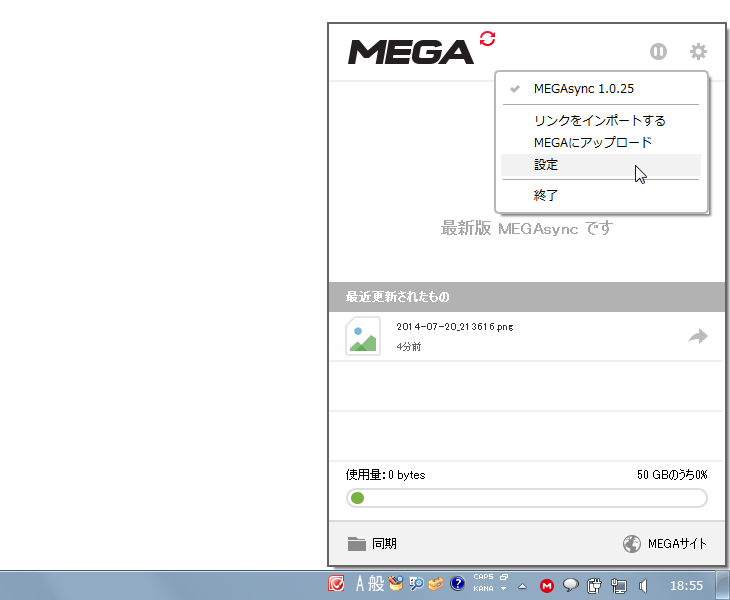Click the Show desktop button
The height and width of the screenshot is (600, 730).
(x=723, y=586)
